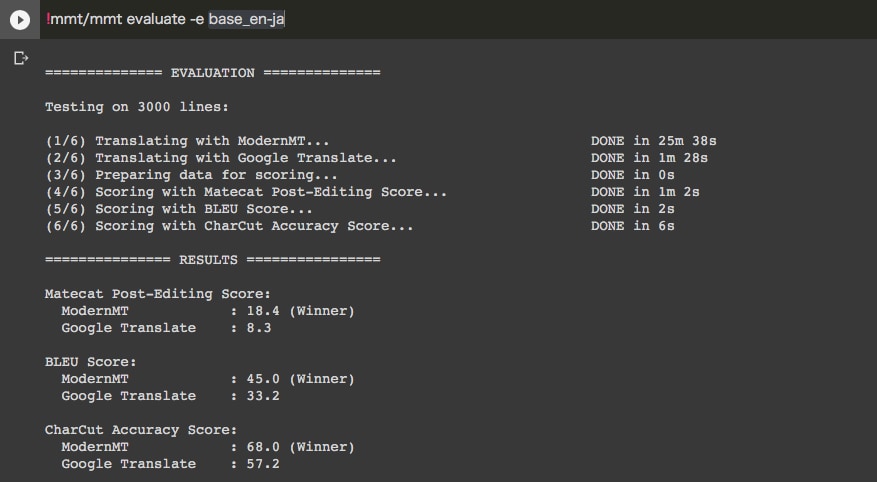Viewport: 877px width, 482px height.
Task: Click 'Google Translate' label under BLEU Score
Action: click(129, 396)
